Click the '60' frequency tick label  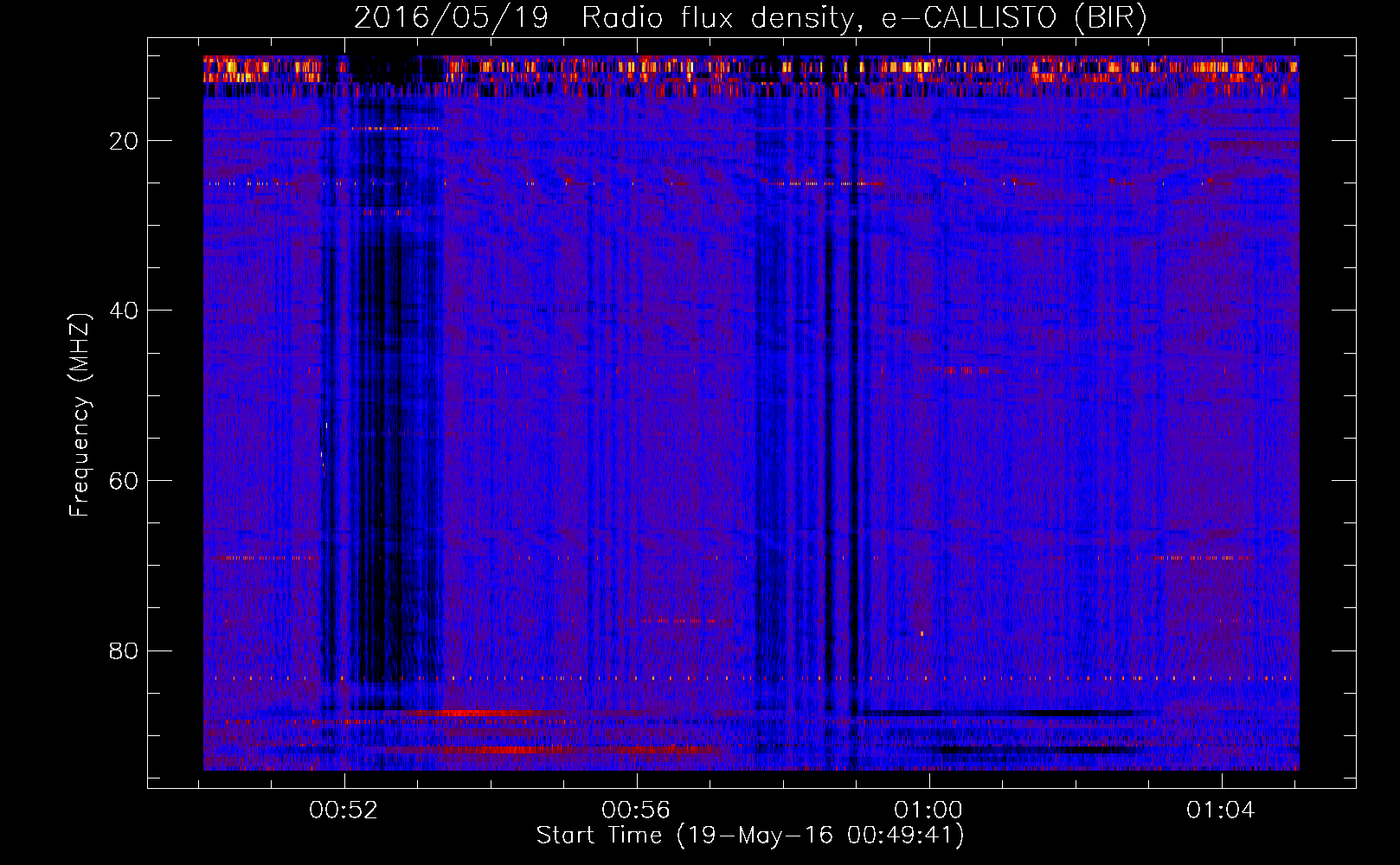point(125,481)
